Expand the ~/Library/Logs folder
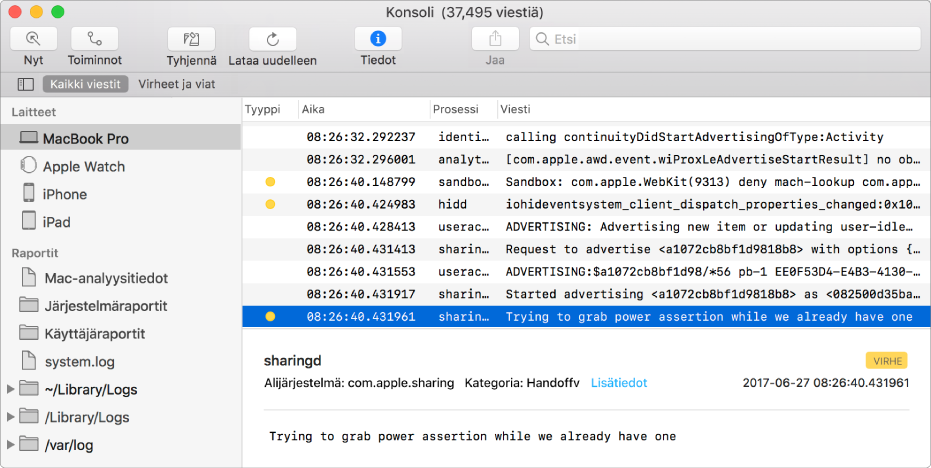The width and height of the screenshot is (931, 468). tap(10, 390)
